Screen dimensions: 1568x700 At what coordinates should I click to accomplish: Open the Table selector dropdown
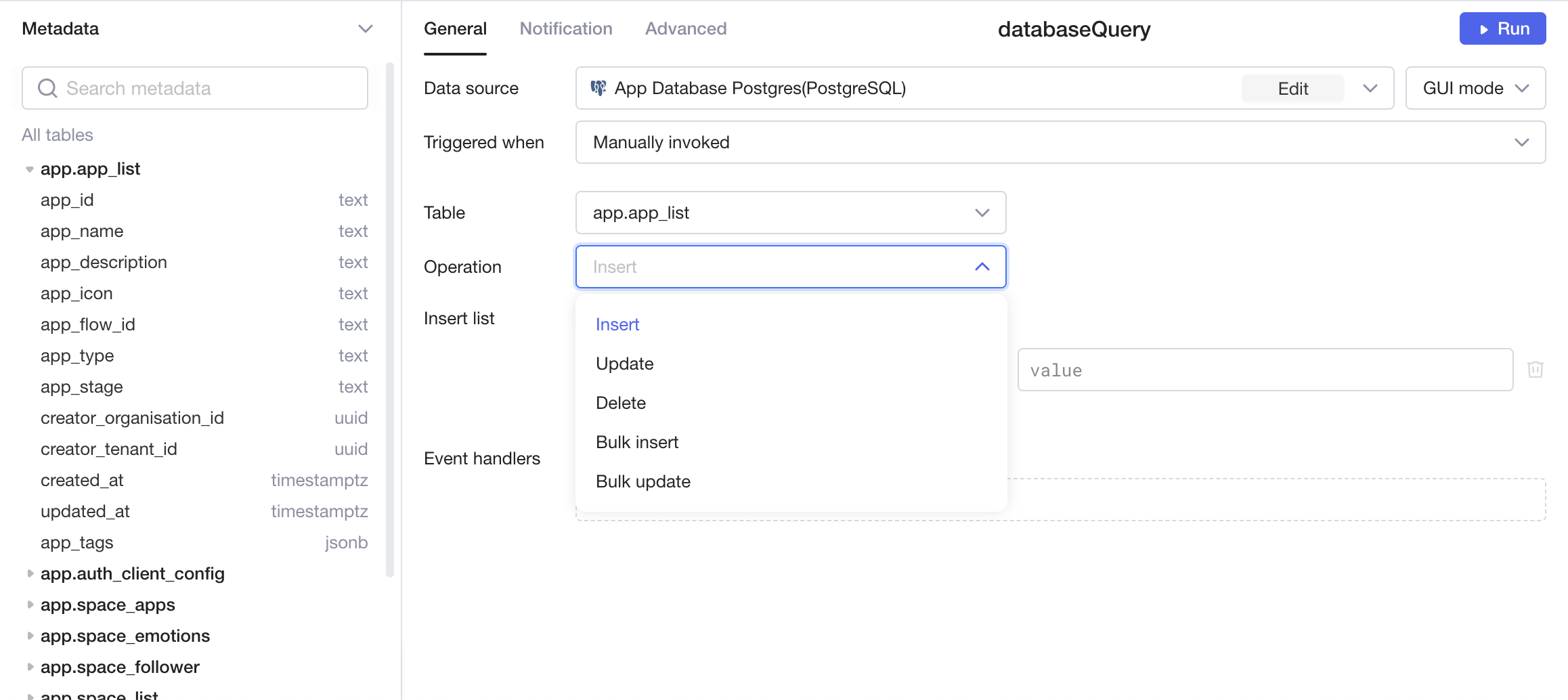[790, 213]
